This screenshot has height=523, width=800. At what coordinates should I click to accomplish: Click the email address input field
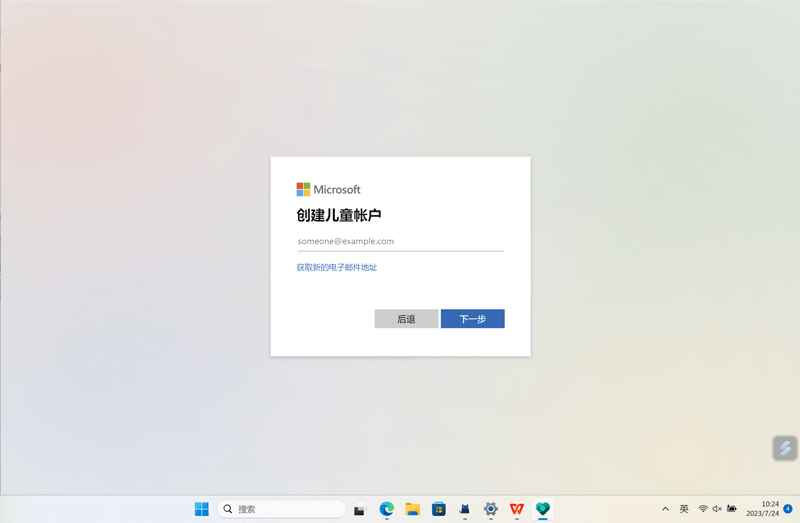pos(401,241)
